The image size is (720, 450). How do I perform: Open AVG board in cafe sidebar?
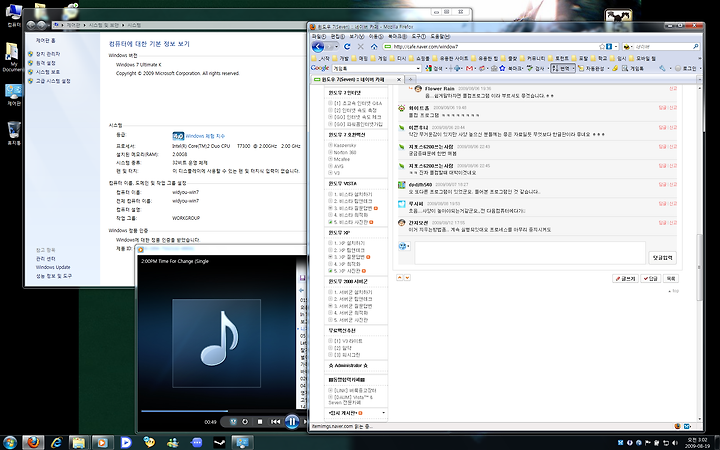338,166
